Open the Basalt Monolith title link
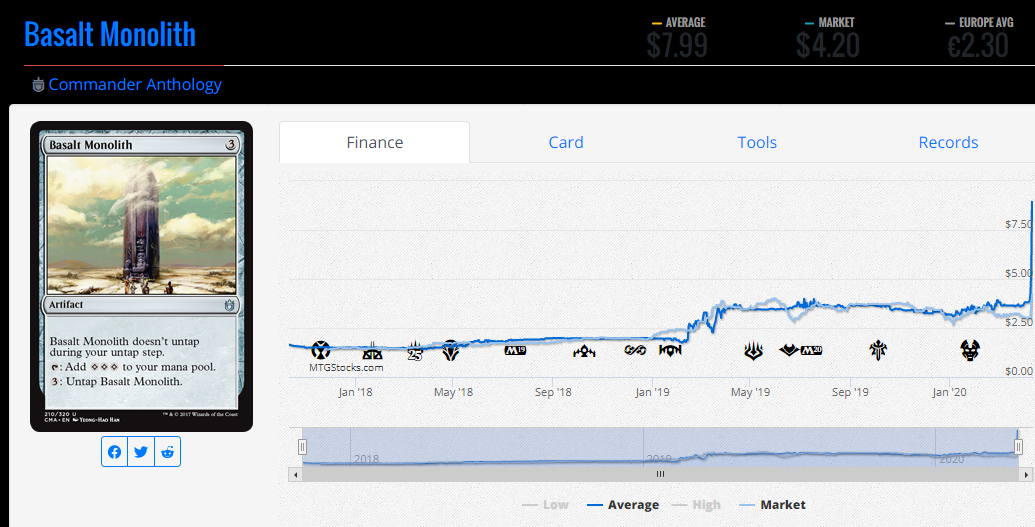The height and width of the screenshot is (527, 1035). (110, 34)
